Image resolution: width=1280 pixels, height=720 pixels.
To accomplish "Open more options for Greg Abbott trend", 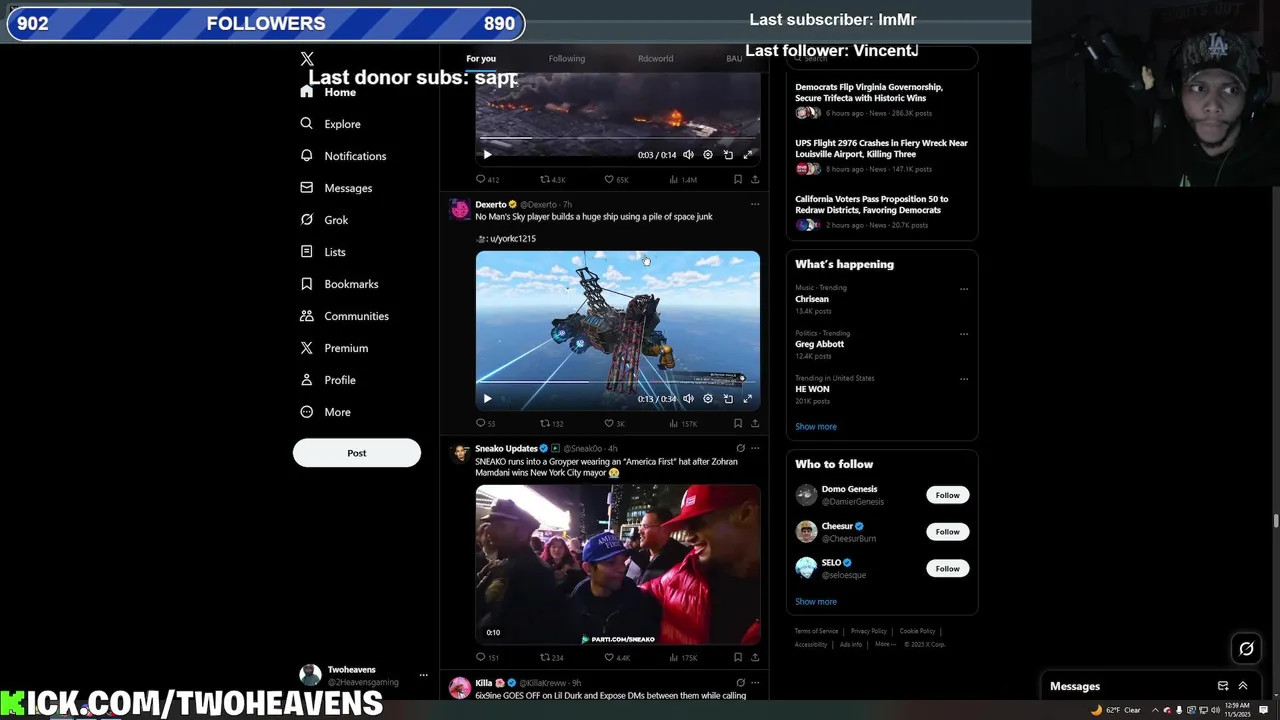I will pyautogui.click(x=964, y=334).
